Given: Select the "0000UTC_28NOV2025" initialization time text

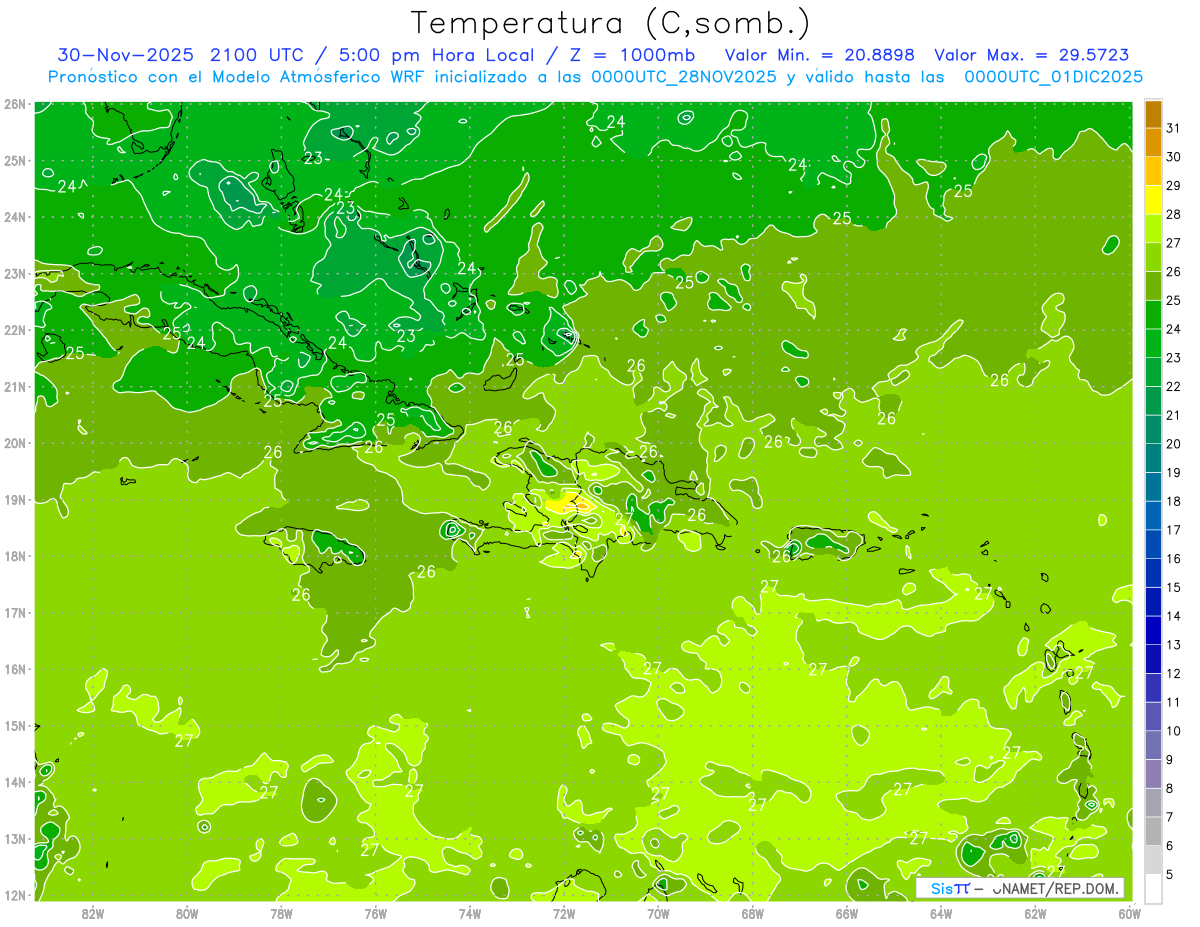Looking at the screenshot, I should point(683,77).
